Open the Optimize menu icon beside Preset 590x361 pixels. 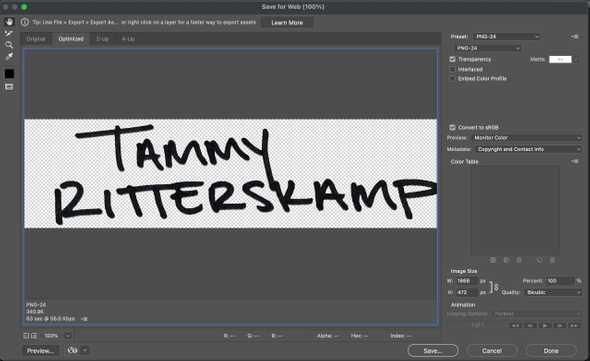point(574,37)
